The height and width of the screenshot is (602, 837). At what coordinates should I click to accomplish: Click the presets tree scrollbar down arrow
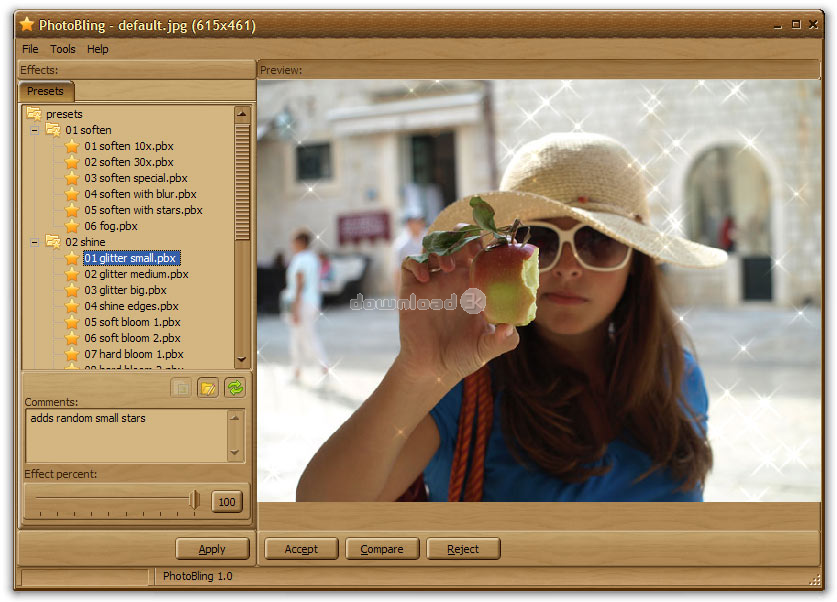[242, 359]
